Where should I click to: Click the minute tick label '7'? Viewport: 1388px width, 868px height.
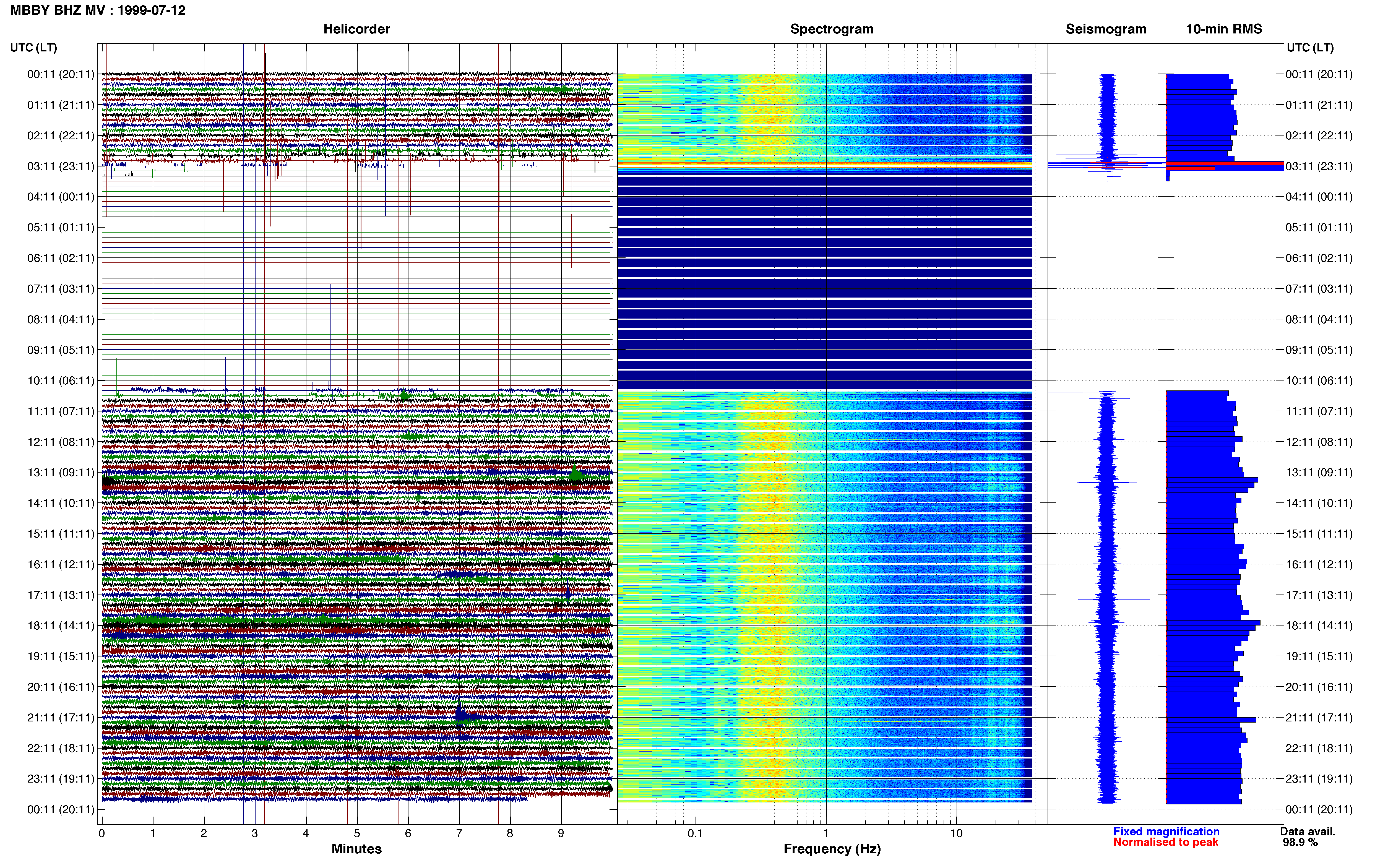459,833
